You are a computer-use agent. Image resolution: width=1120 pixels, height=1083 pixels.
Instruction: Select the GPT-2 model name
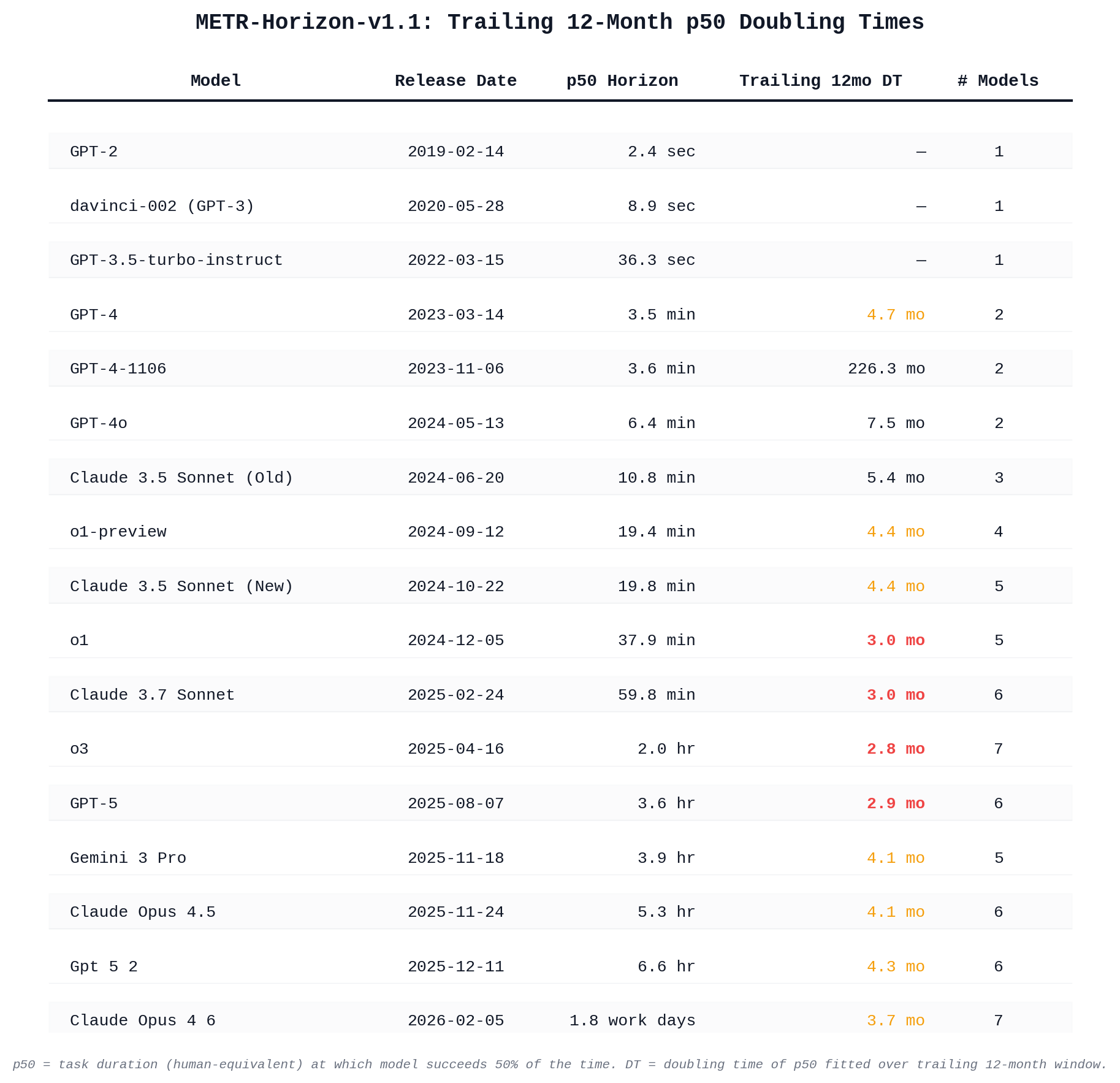[x=94, y=151]
